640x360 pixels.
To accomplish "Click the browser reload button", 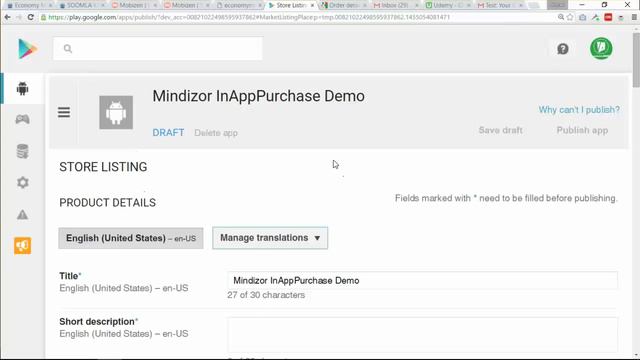I will point(31,17).
